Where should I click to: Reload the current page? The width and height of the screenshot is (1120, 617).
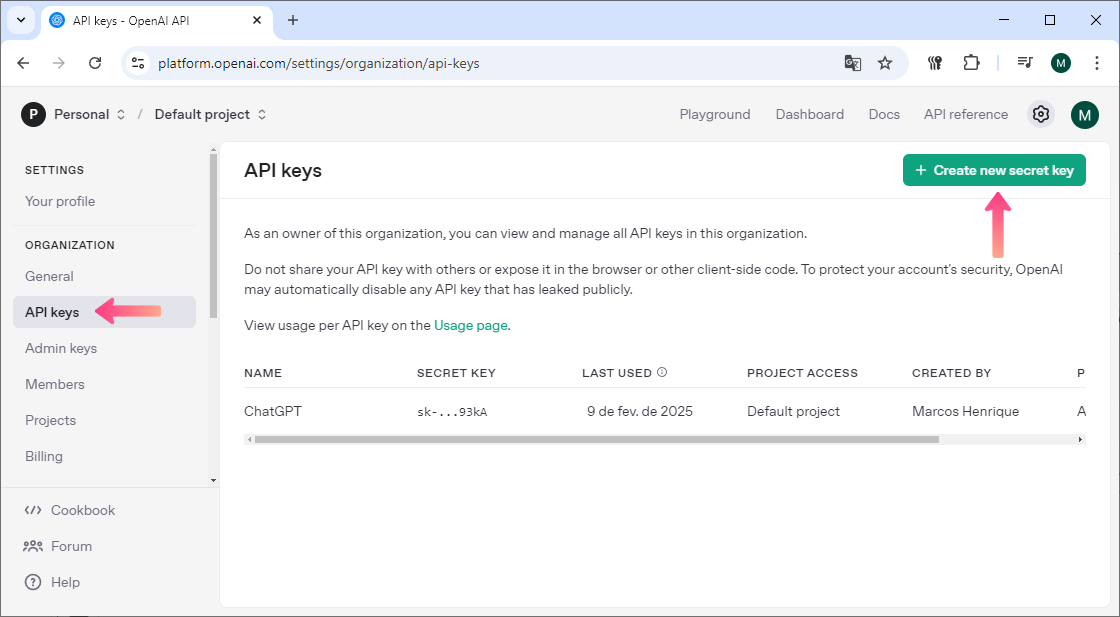pyautogui.click(x=95, y=63)
